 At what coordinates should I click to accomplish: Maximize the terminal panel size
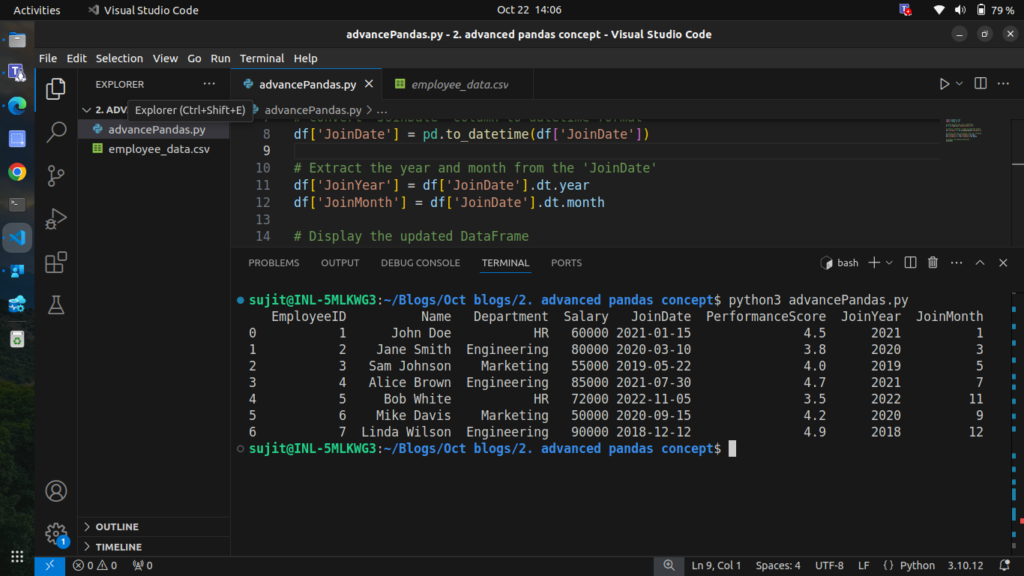pyautogui.click(x=979, y=263)
